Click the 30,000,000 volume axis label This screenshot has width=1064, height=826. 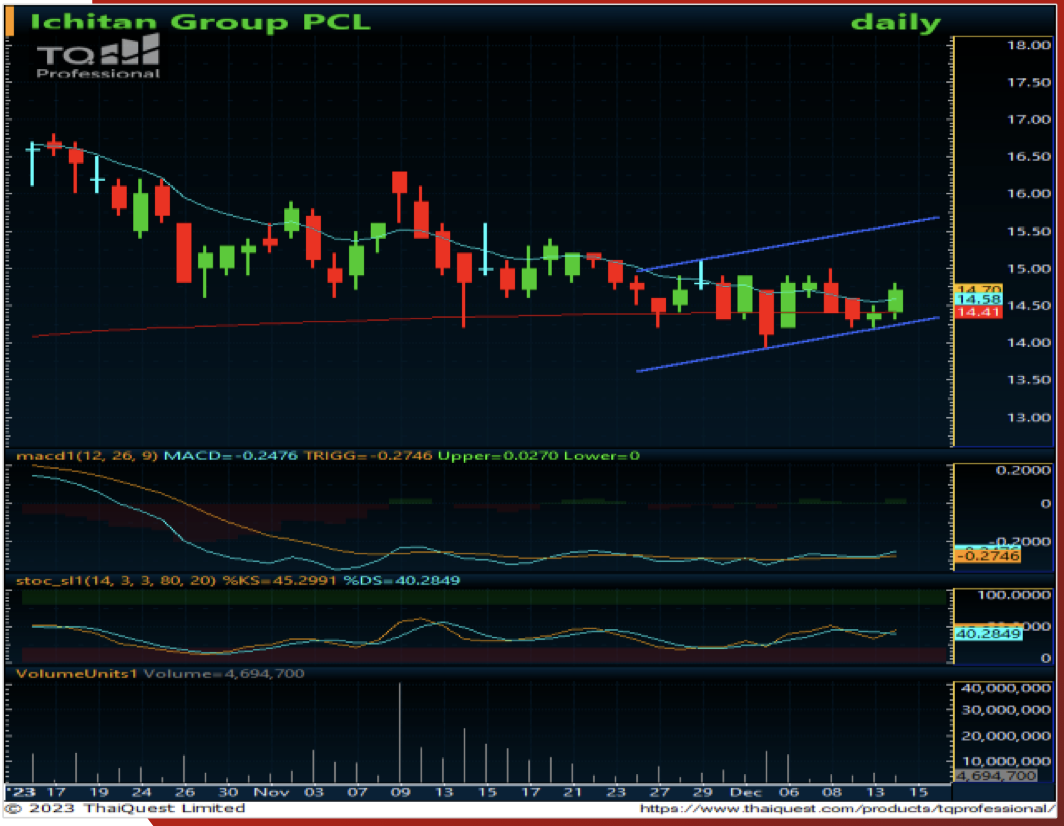(x=1006, y=710)
